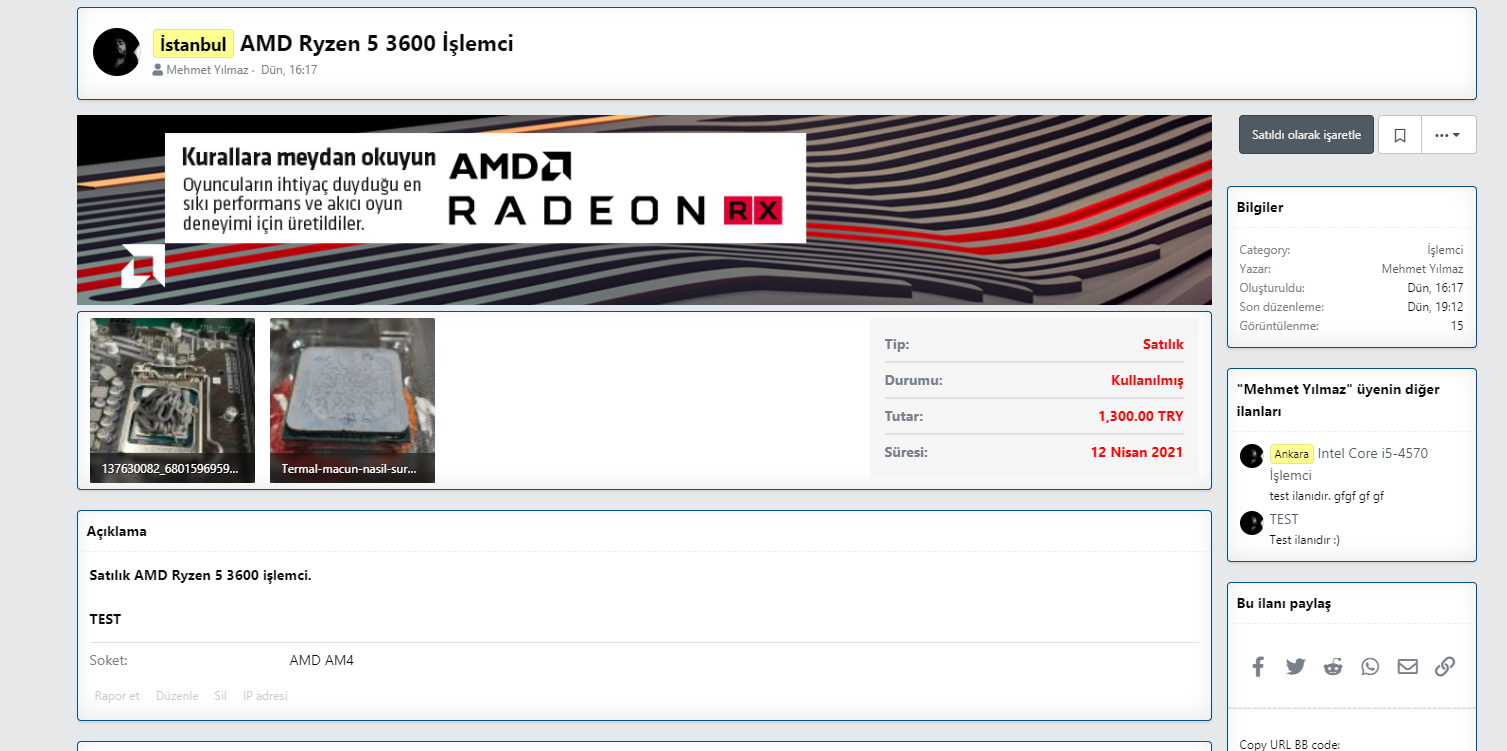The width and height of the screenshot is (1507, 751).
Task: Share this listing on Reddit
Action: click(1333, 666)
